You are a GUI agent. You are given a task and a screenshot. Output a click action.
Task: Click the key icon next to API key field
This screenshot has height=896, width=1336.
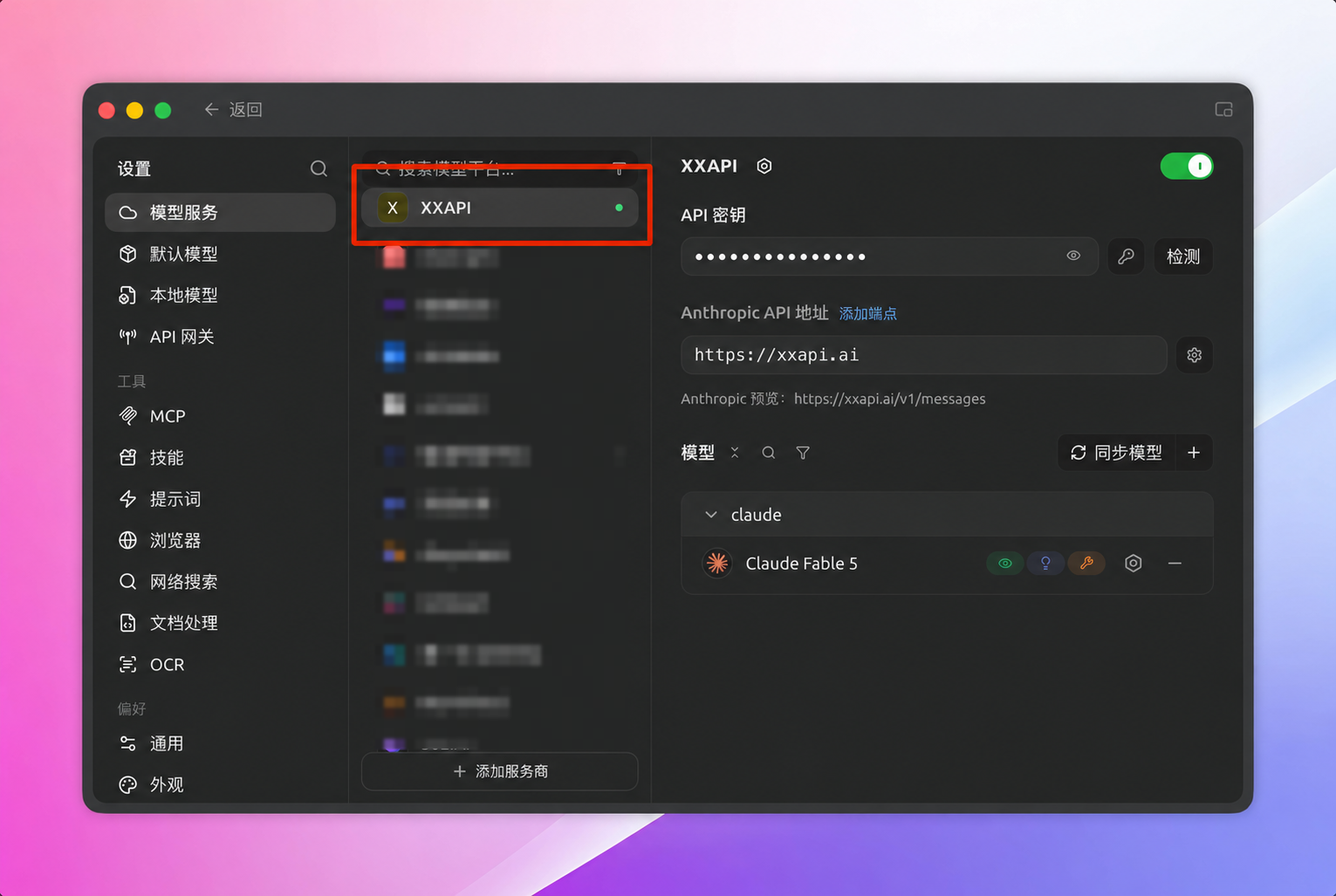[1126, 256]
